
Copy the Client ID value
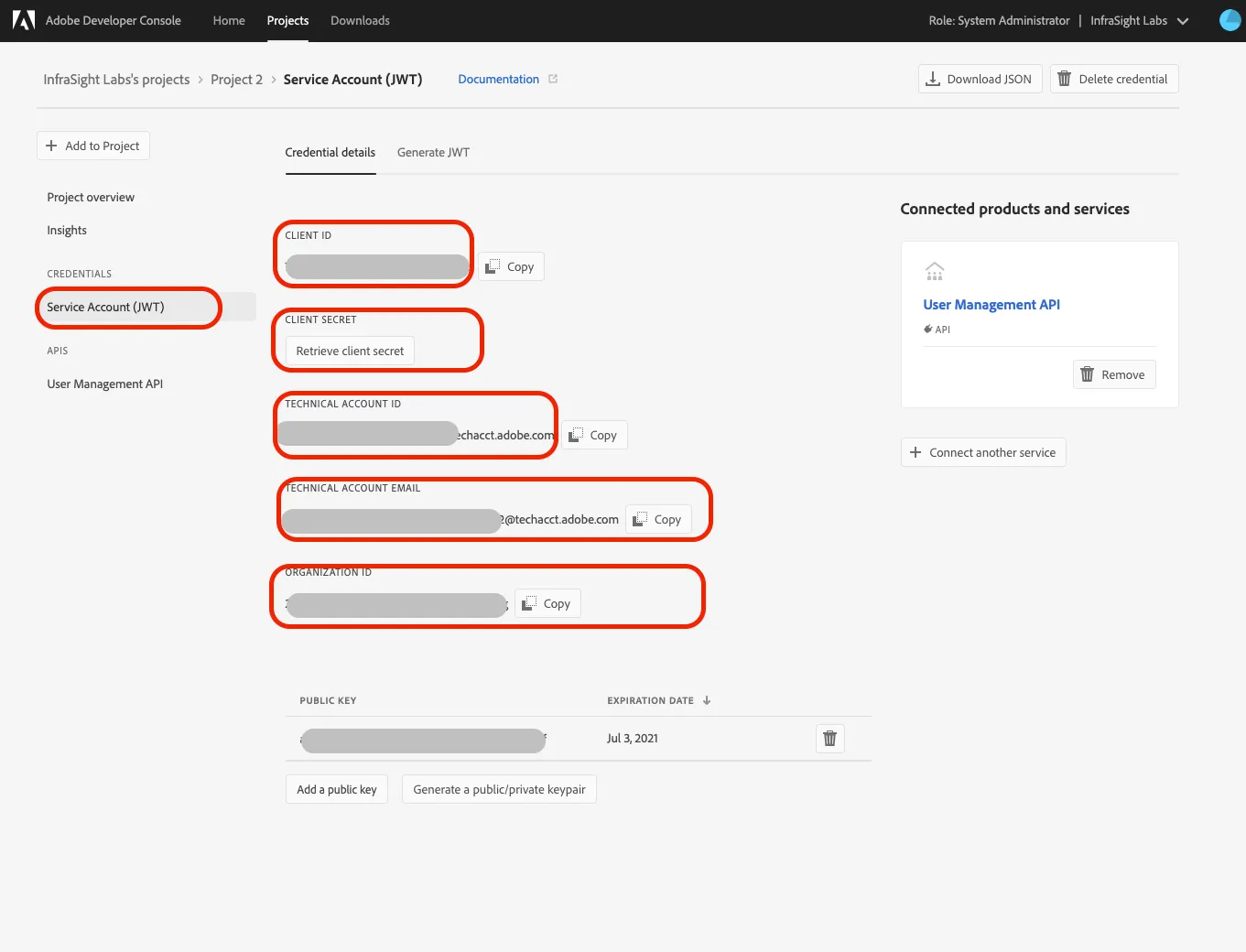coord(511,266)
